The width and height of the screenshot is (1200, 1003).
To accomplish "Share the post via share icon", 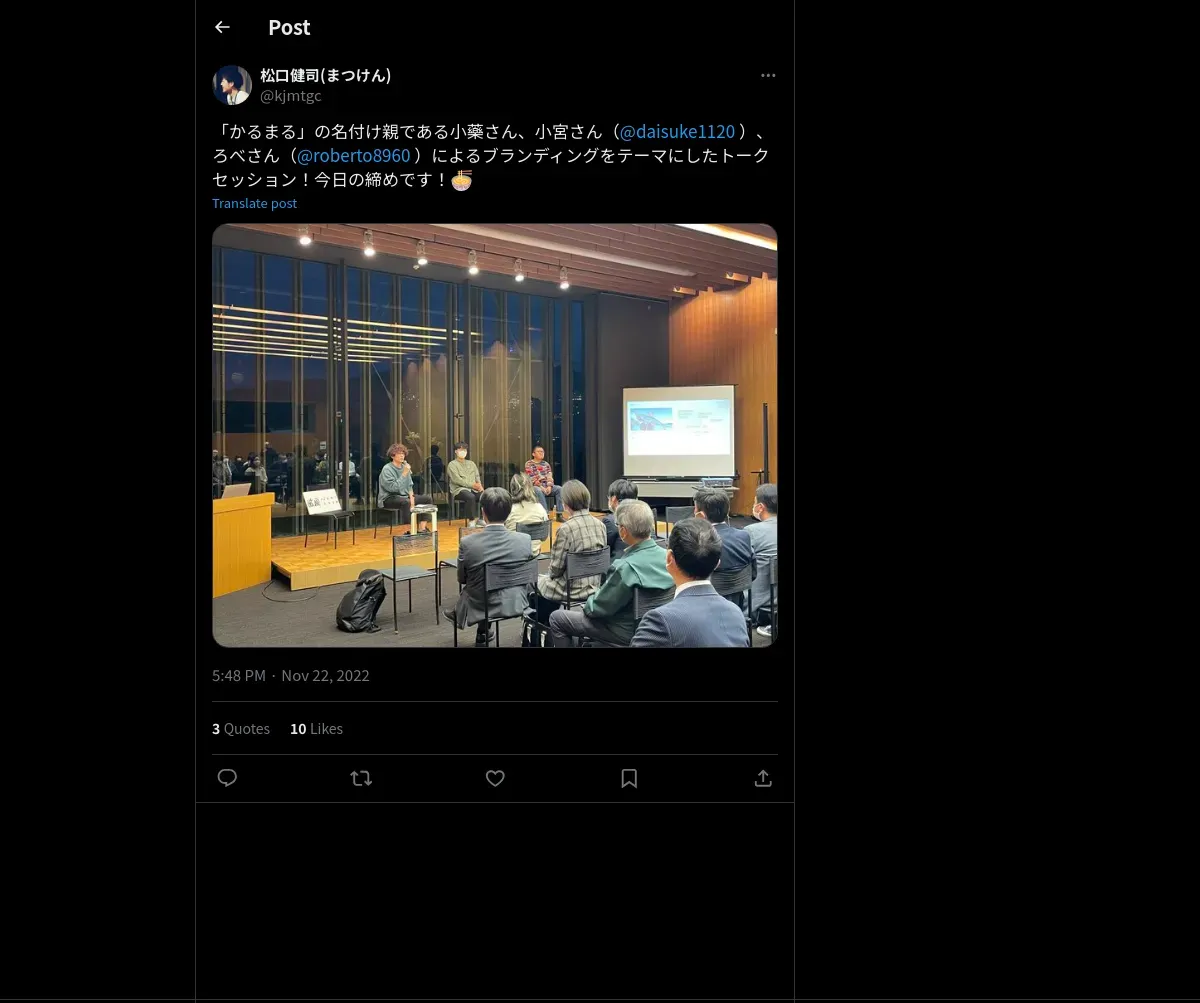I will (x=763, y=778).
